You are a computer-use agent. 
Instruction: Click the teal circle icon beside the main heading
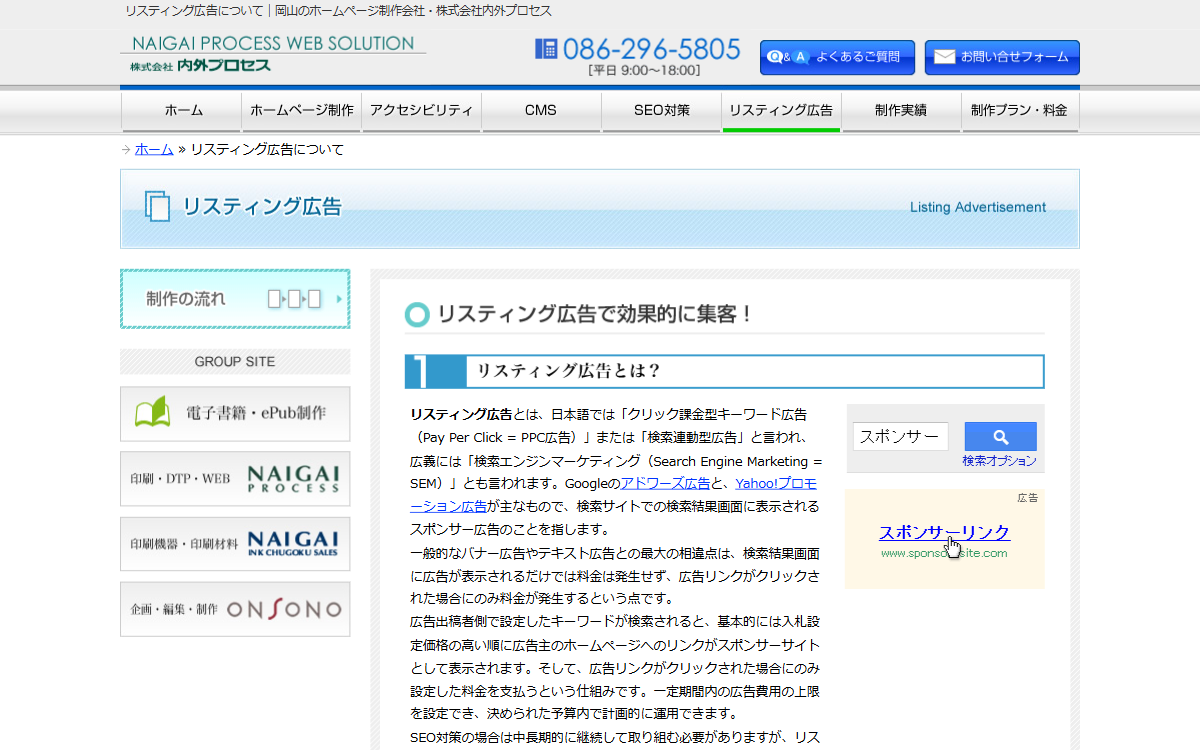(x=417, y=314)
